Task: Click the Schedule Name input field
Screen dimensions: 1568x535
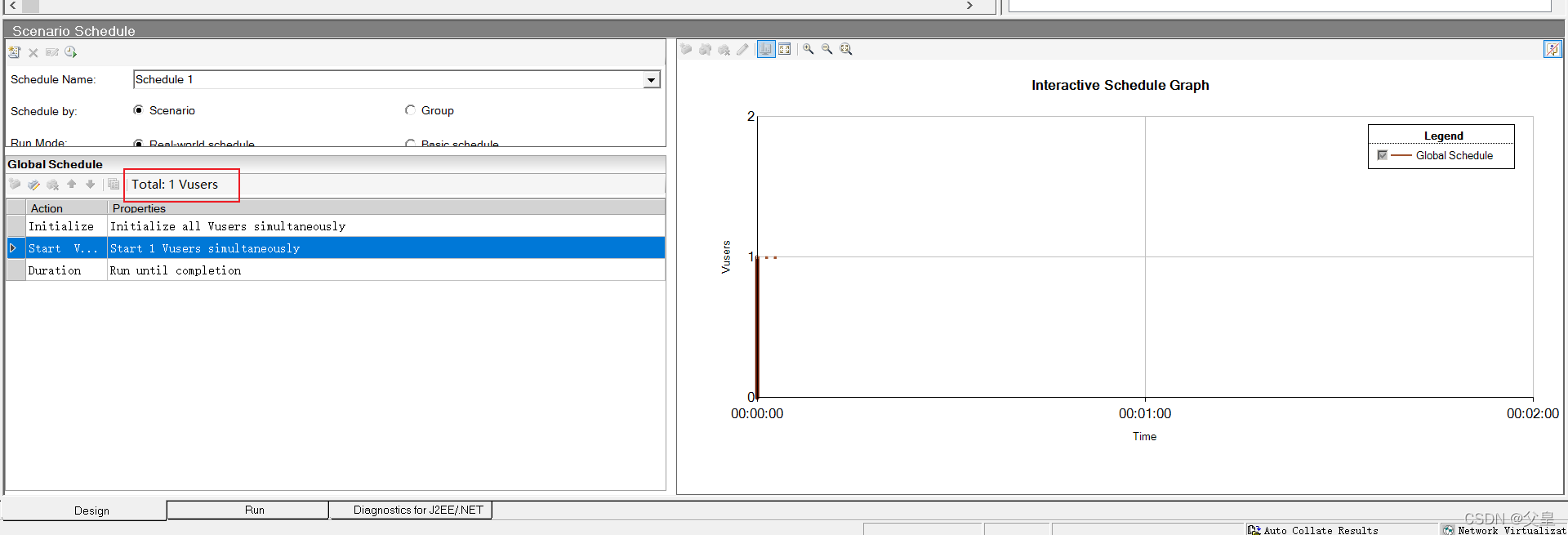Action: (389, 79)
